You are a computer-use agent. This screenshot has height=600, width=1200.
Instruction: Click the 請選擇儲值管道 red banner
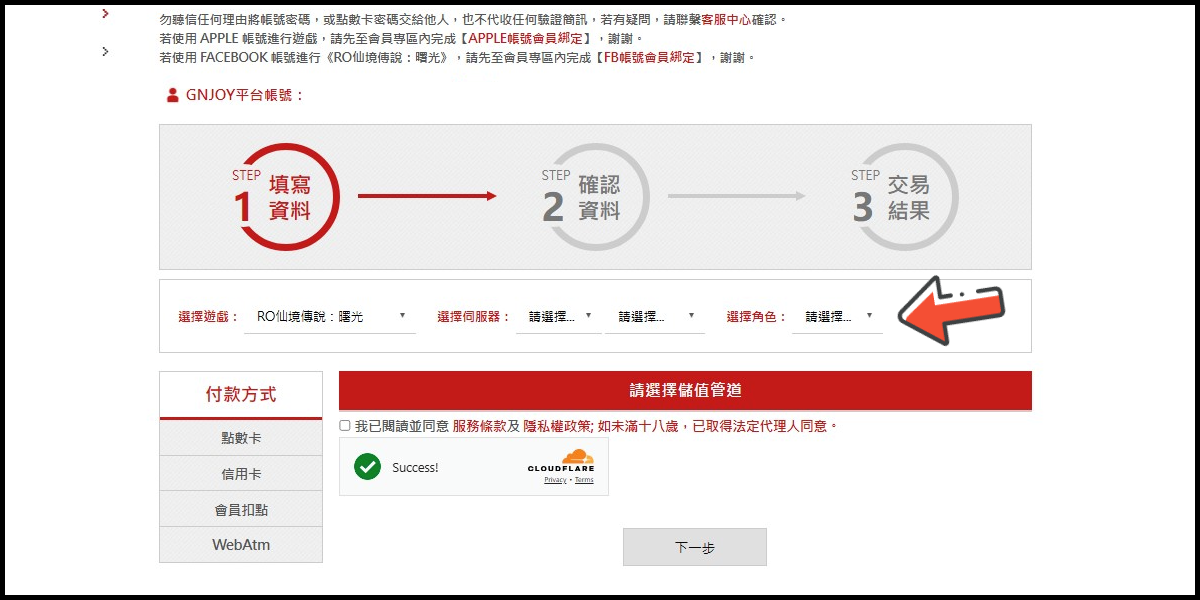685,391
